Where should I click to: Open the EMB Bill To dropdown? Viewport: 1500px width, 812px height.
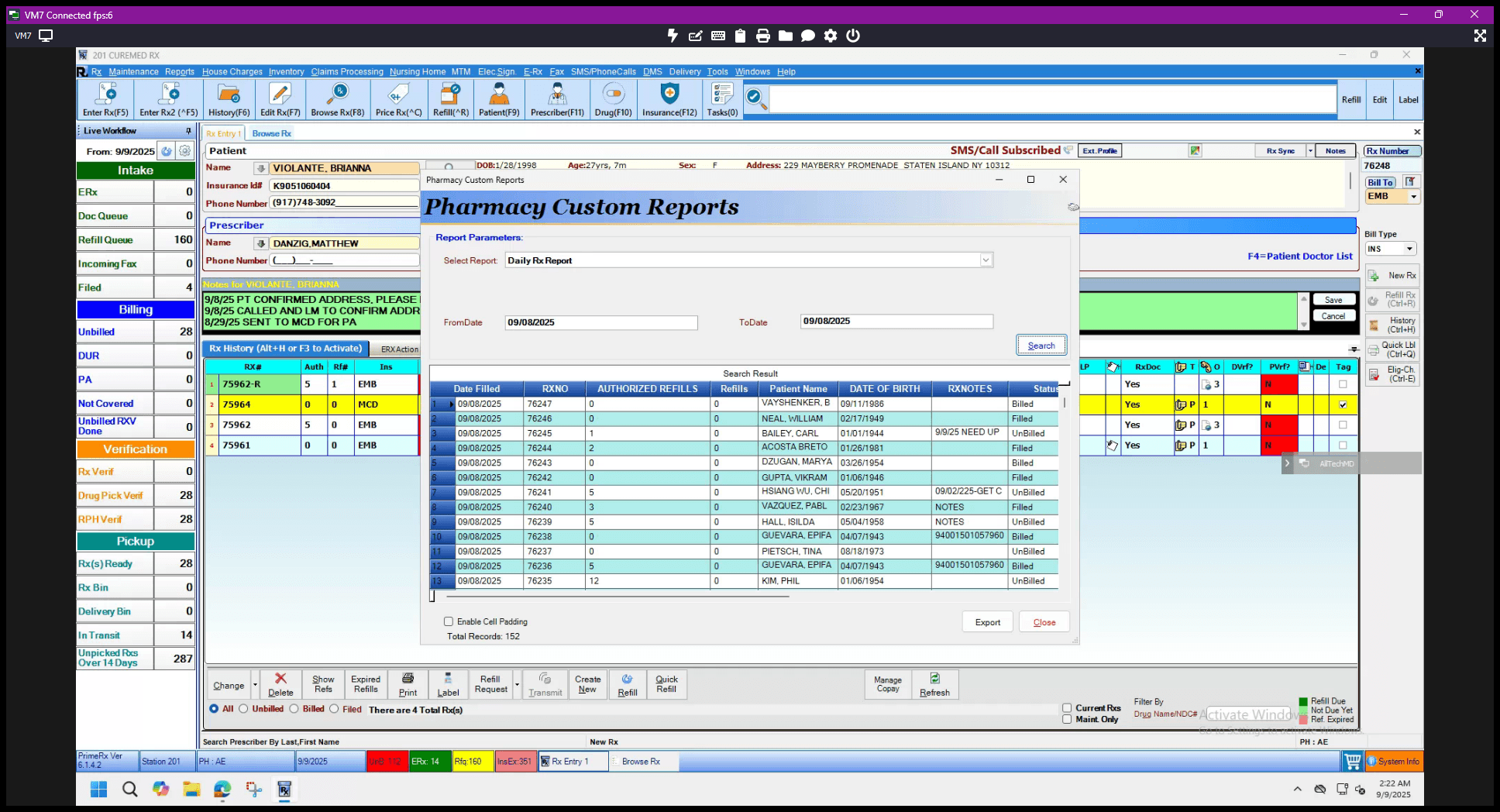pyautogui.click(x=1413, y=197)
